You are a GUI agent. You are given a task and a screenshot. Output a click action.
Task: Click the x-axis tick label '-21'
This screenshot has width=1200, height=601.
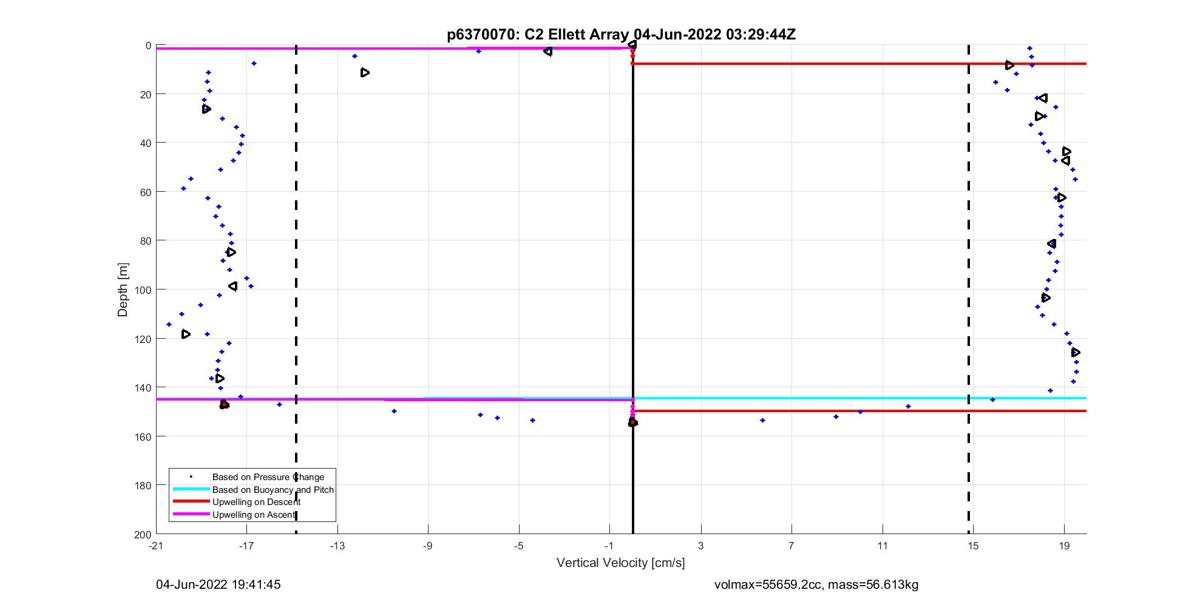[155, 547]
